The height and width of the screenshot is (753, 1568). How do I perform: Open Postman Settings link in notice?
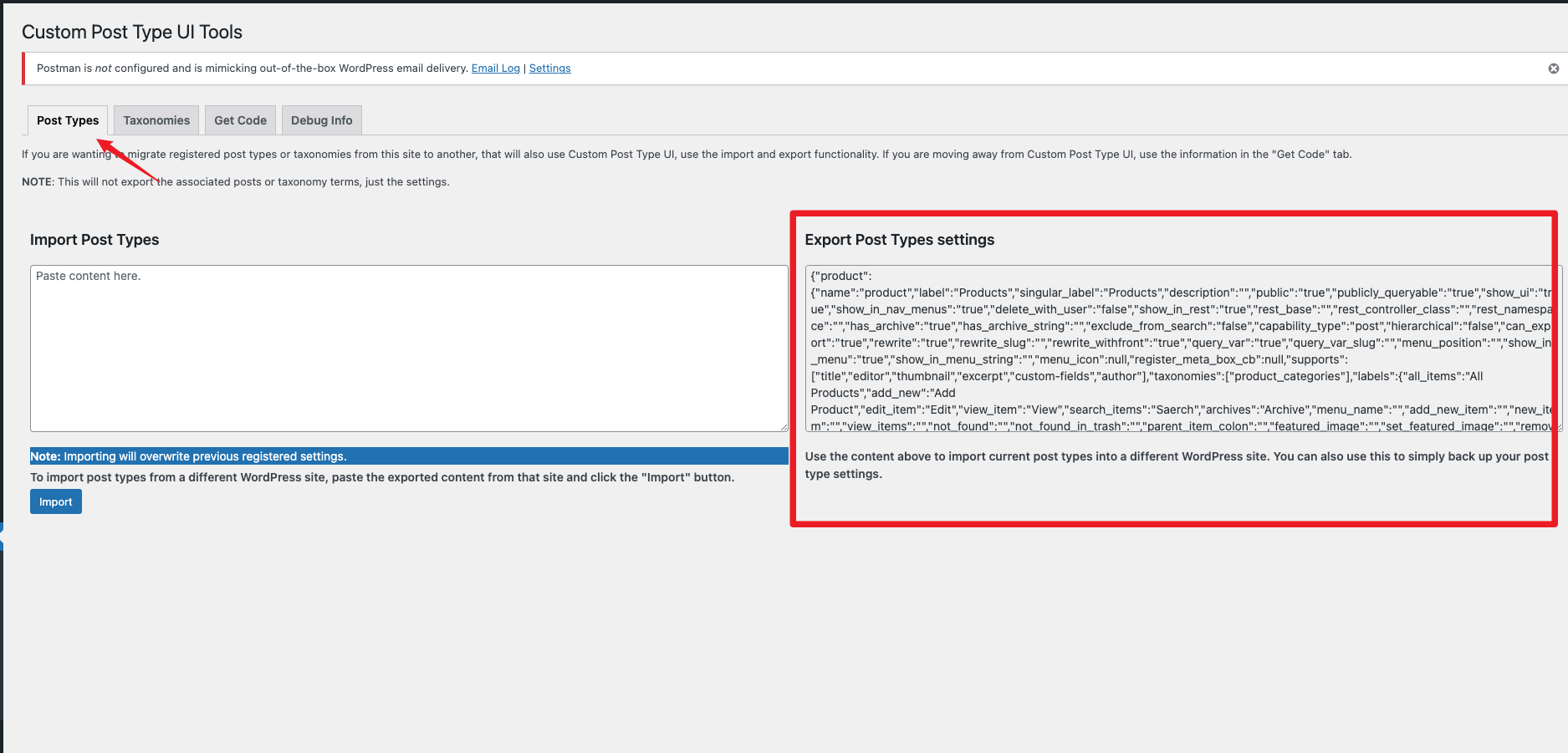pyautogui.click(x=549, y=69)
